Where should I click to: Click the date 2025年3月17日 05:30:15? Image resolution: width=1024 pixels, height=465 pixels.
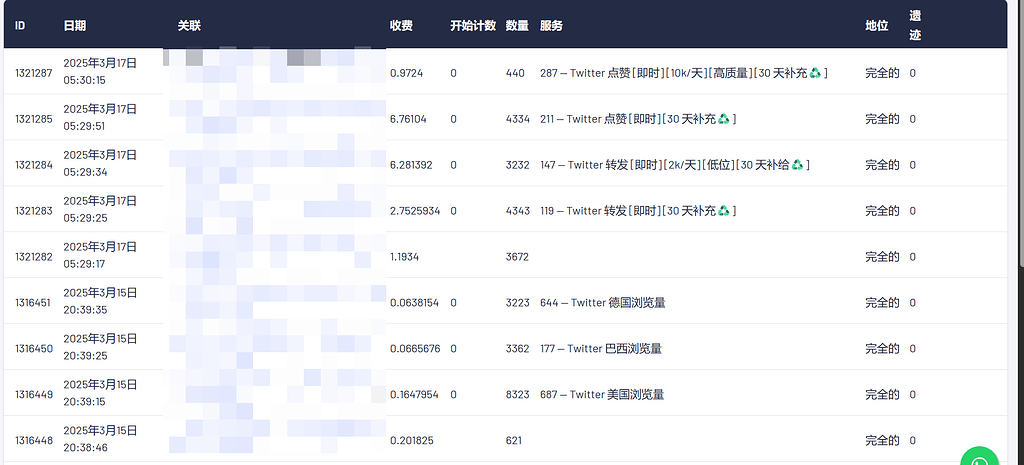[100, 72]
